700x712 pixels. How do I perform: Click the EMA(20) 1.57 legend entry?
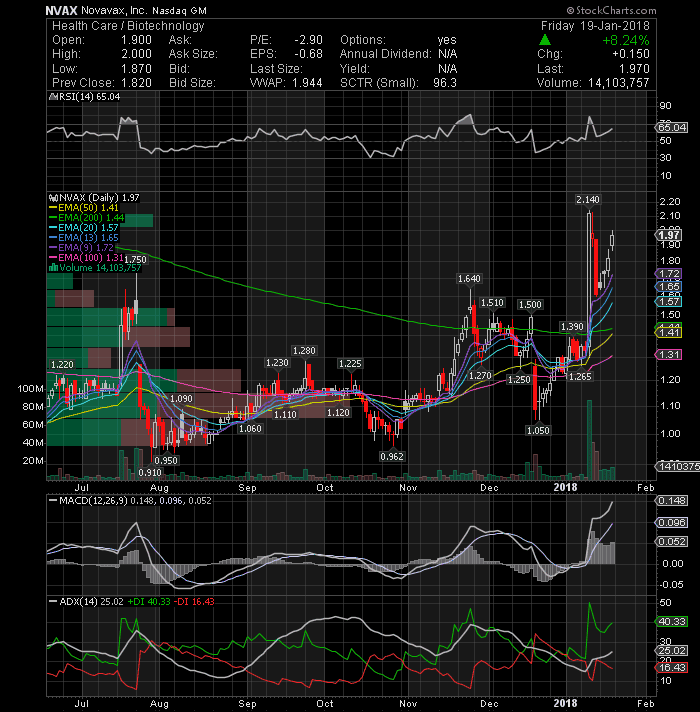click(x=84, y=227)
